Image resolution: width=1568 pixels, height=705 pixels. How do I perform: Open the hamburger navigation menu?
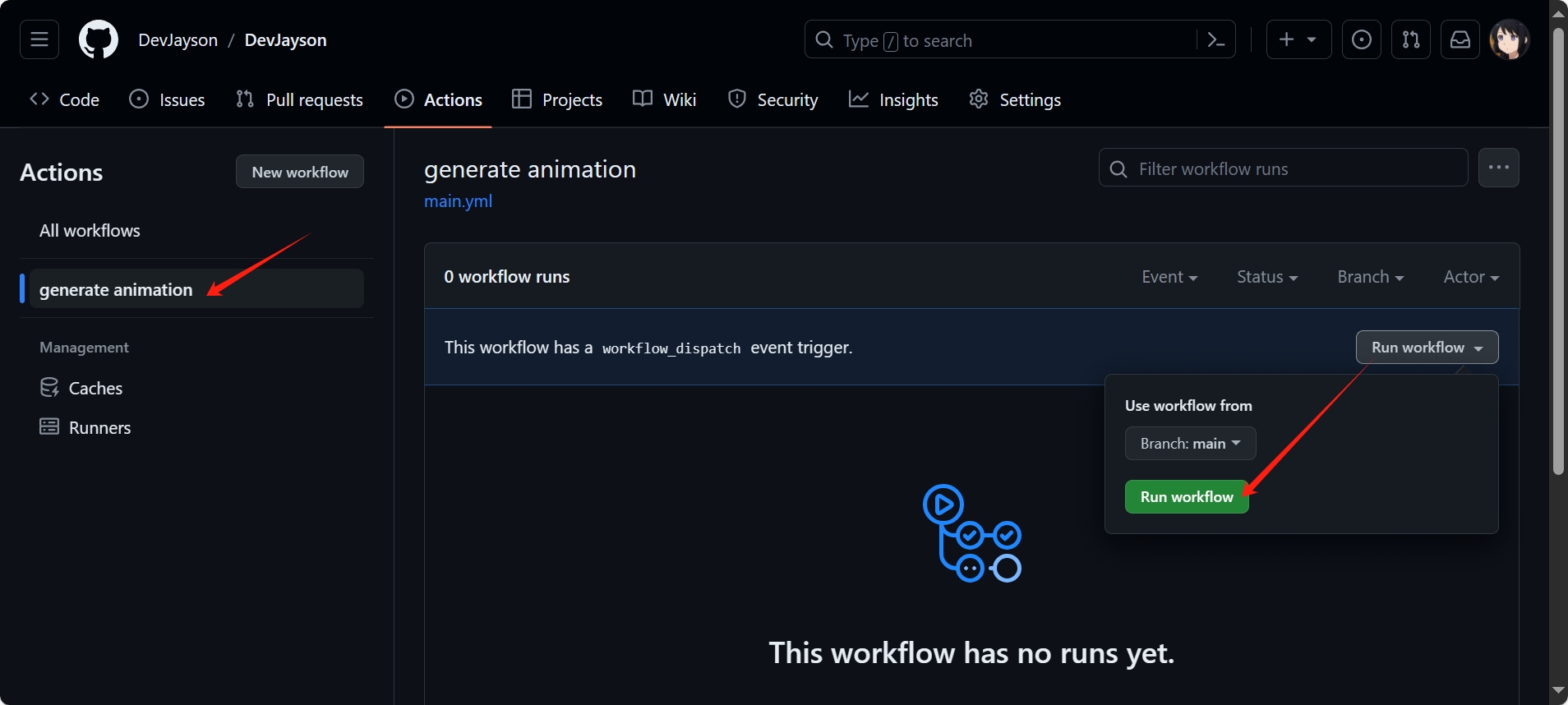39,39
